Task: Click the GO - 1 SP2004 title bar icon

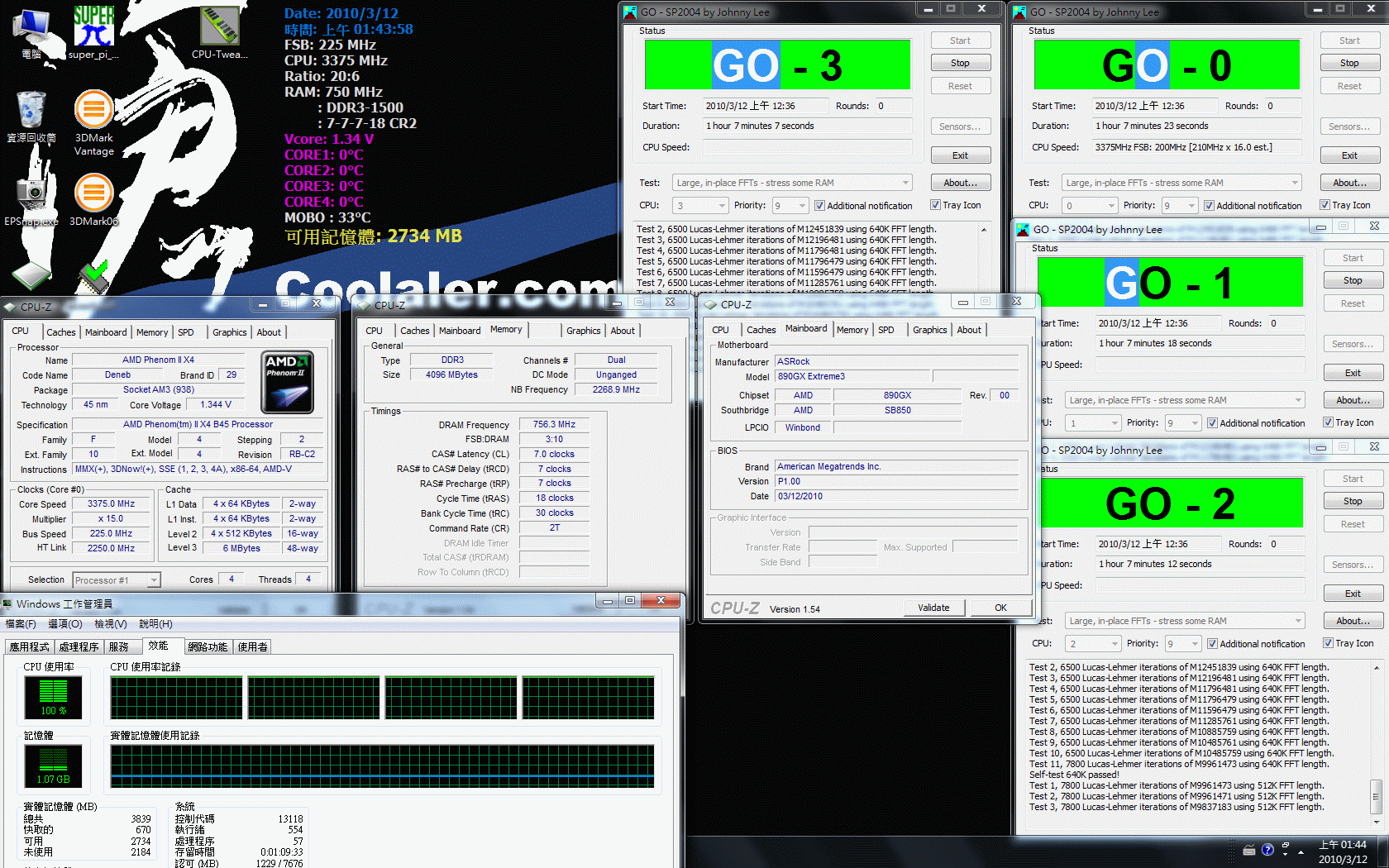Action: pos(1023,229)
